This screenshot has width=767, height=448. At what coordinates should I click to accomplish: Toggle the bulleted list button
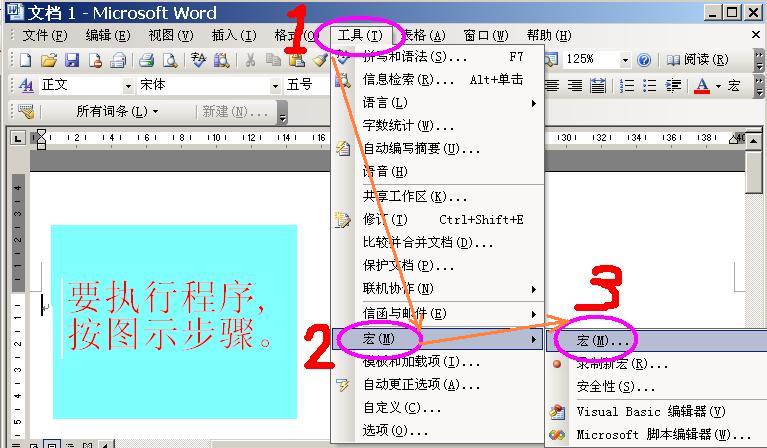(x=650, y=86)
